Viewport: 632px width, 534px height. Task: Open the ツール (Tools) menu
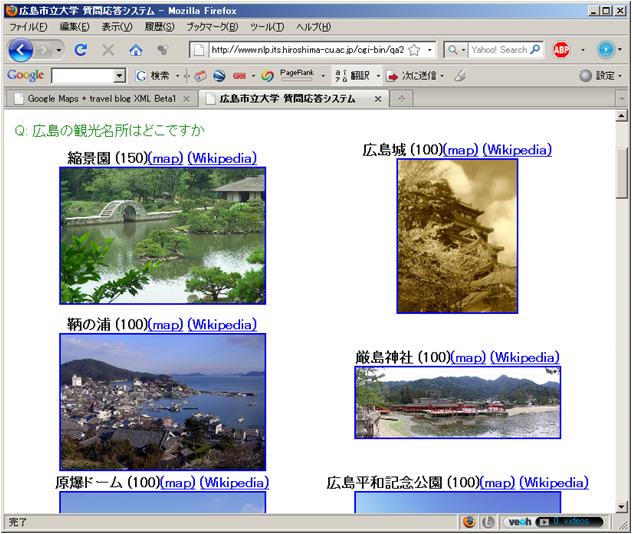[266, 26]
